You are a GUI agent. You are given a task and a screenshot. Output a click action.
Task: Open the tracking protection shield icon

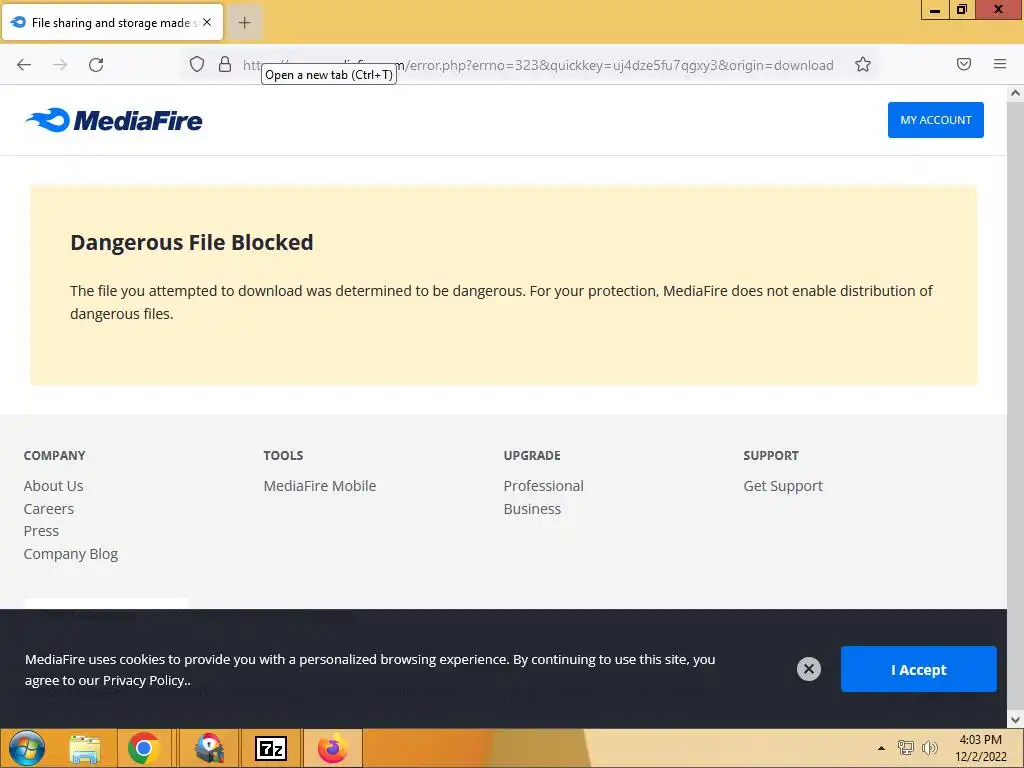pos(197,64)
